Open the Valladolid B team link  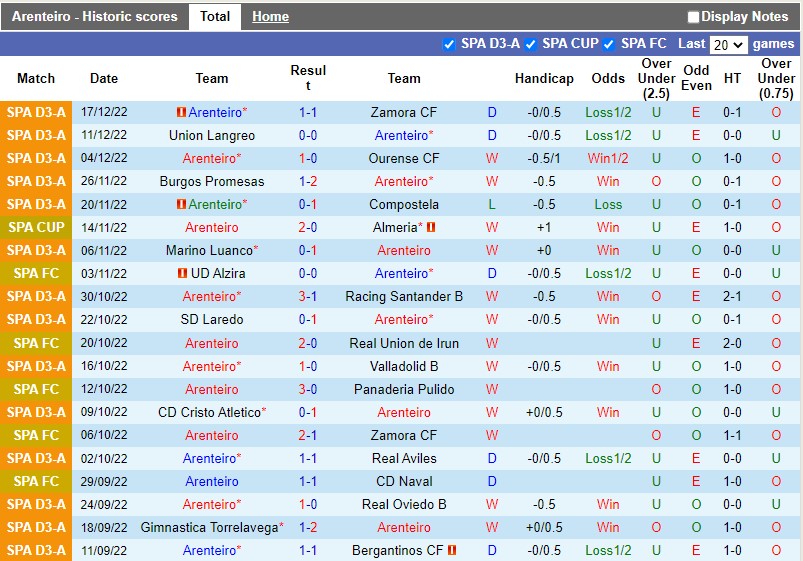coord(404,366)
